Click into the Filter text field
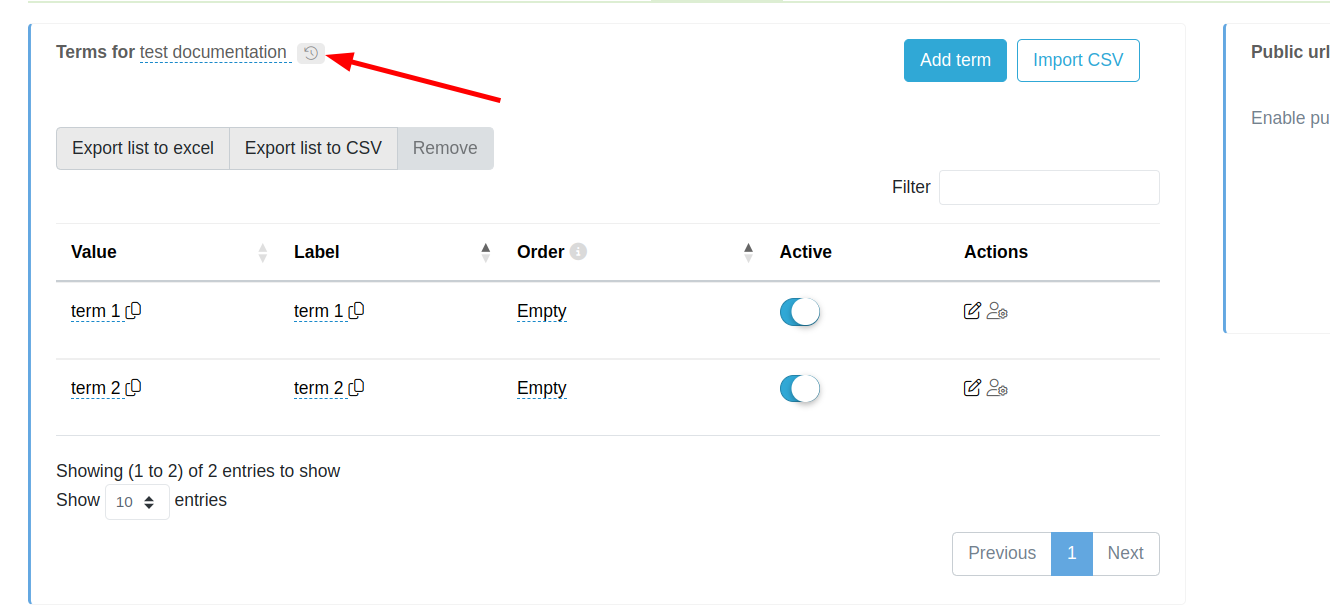Image resolution: width=1330 pixels, height=613 pixels. click(1049, 188)
